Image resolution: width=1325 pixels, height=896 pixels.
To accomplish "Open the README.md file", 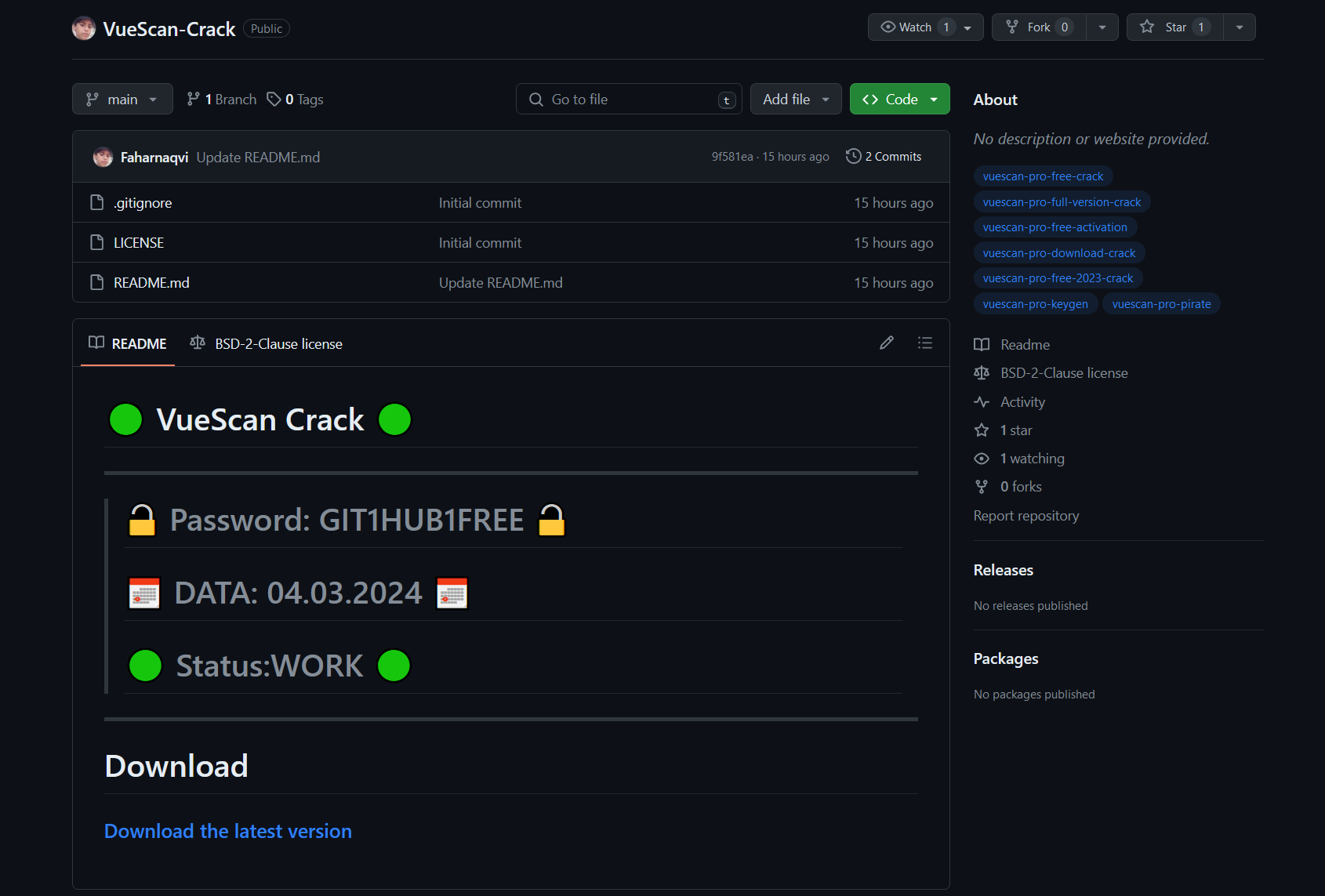I will (x=151, y=283).
